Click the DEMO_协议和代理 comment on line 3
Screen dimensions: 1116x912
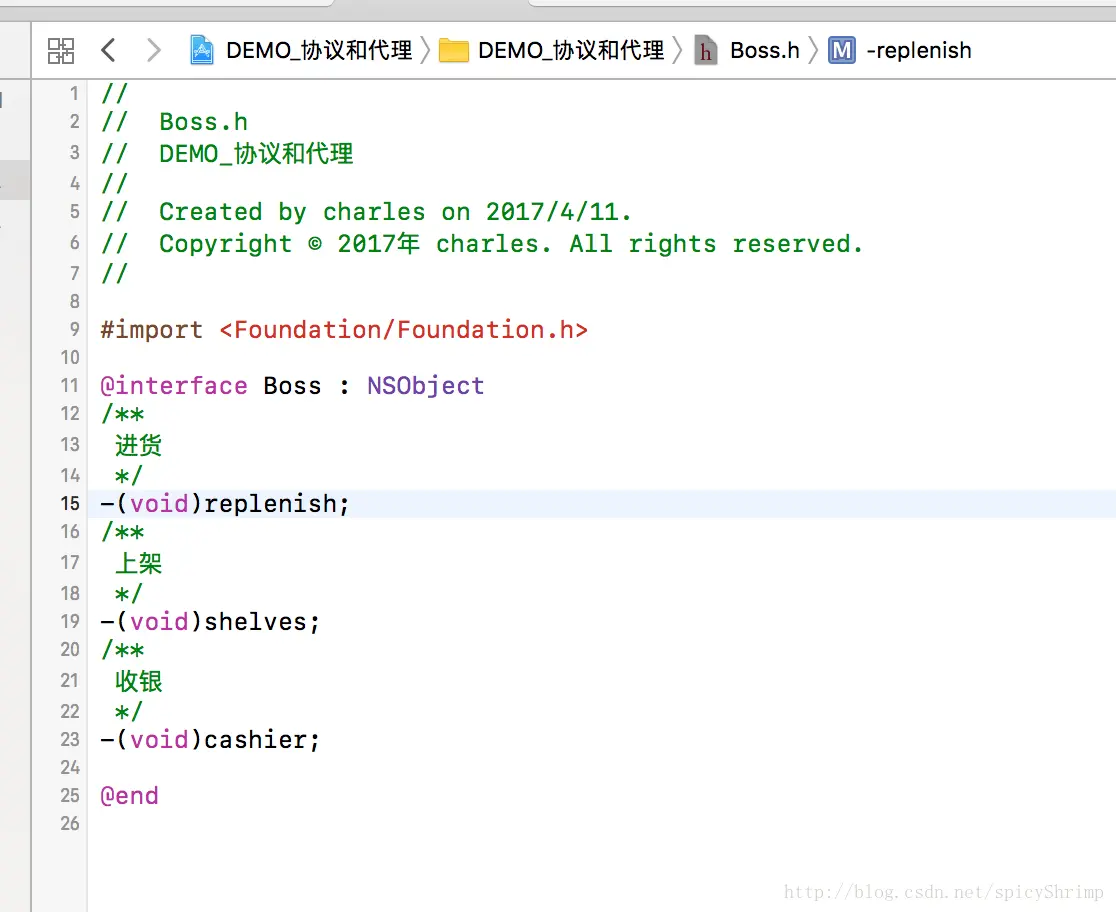(x=256, y=153)
